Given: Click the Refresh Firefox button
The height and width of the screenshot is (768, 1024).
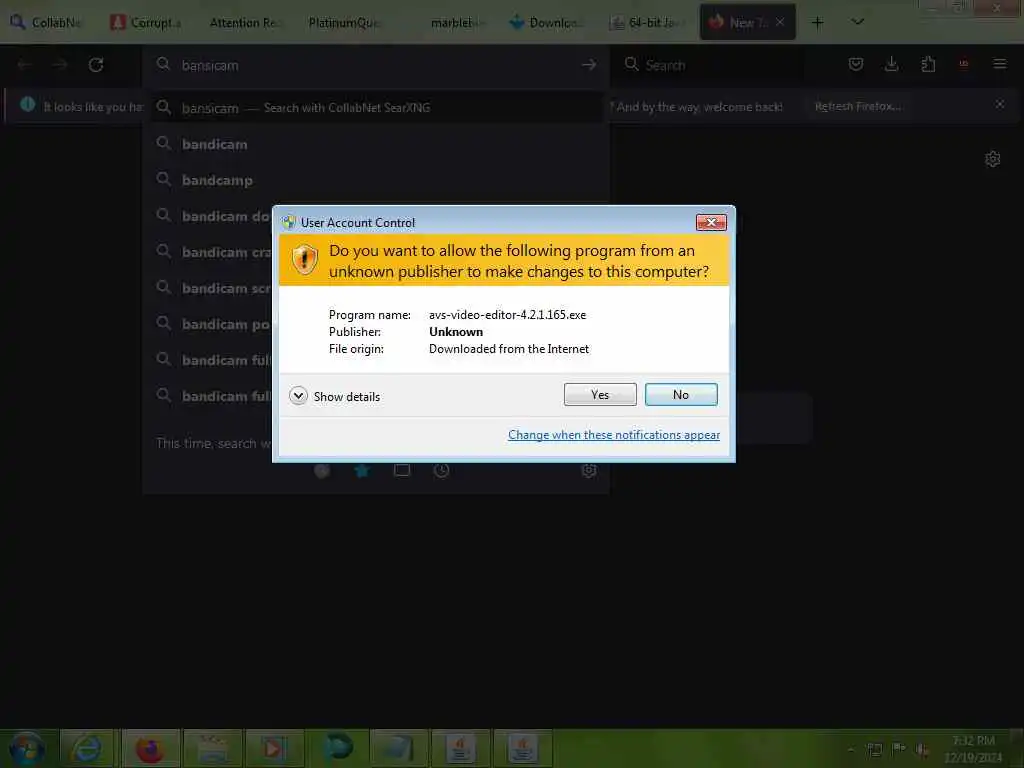Looking at the screenshot, I should click(x=857, y=106).
